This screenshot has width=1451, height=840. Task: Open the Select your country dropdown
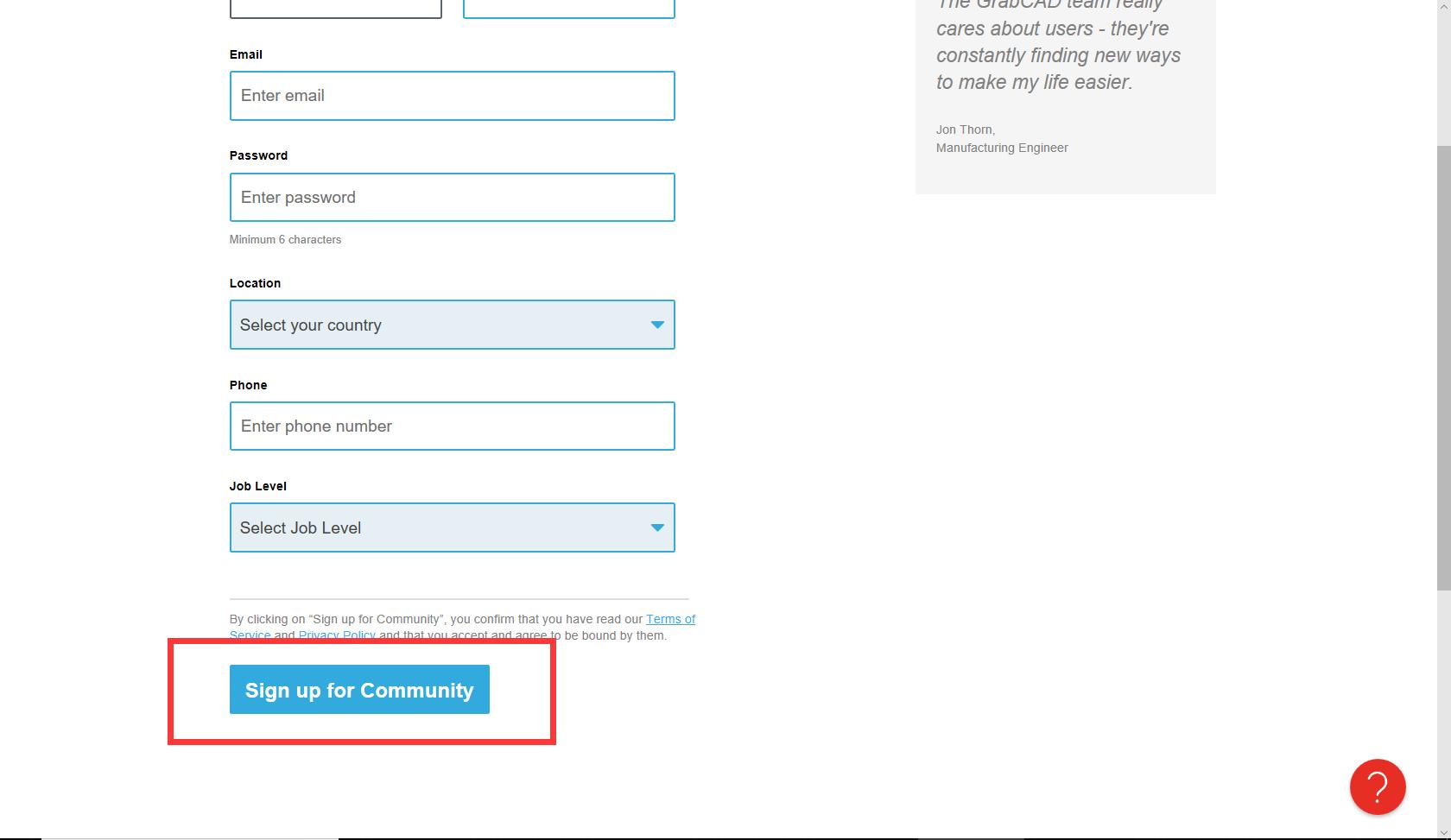click(x=452, y=325)
